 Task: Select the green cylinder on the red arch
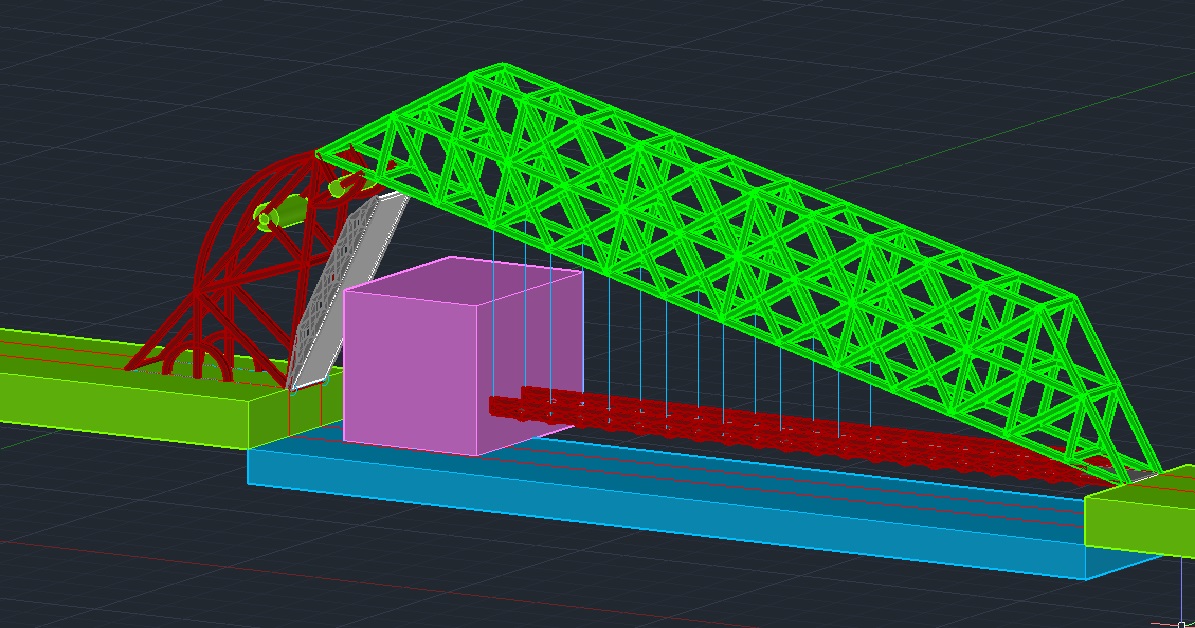tap(280, 211)
